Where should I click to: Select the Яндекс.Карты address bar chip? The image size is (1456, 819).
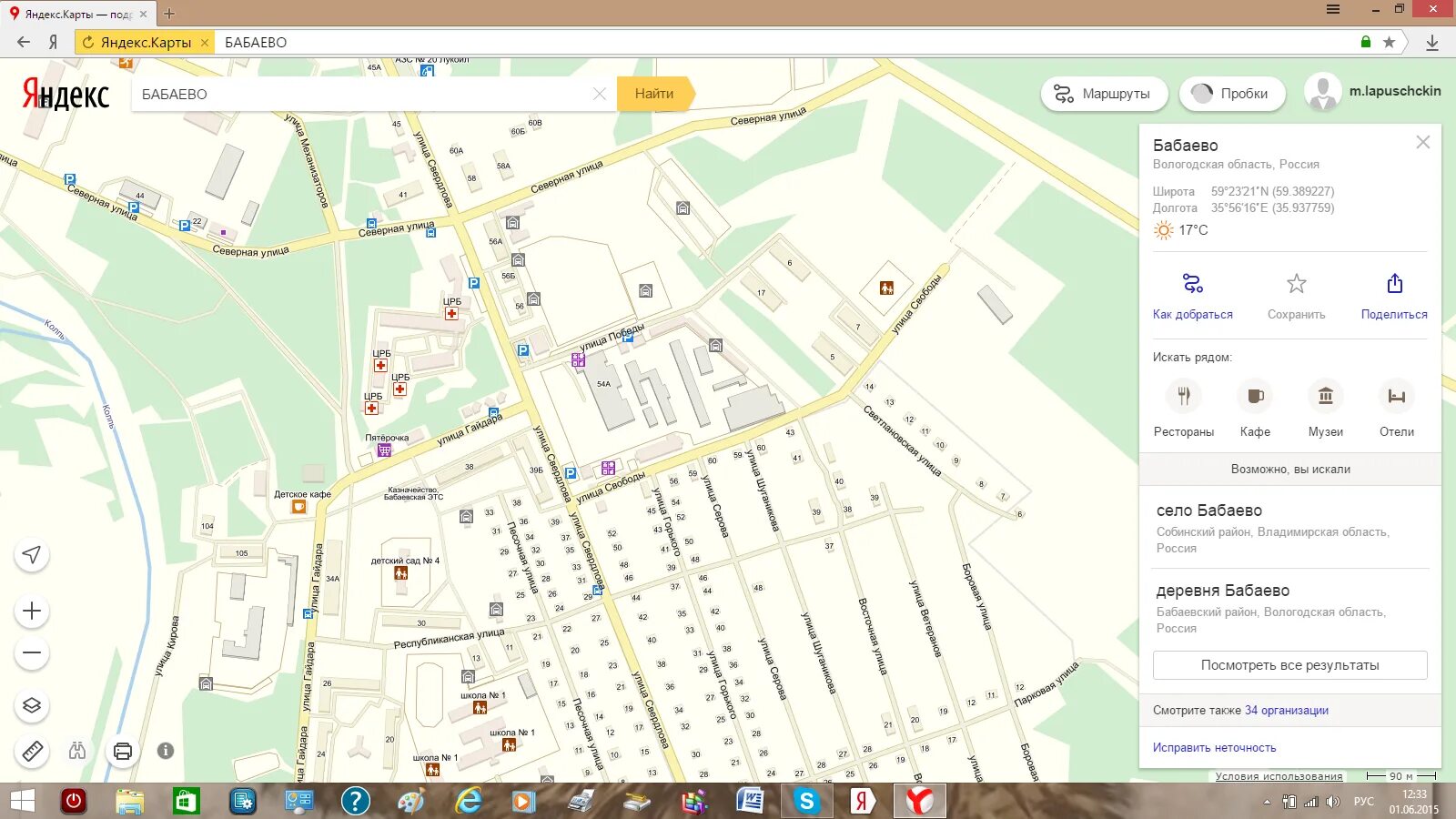145,42
